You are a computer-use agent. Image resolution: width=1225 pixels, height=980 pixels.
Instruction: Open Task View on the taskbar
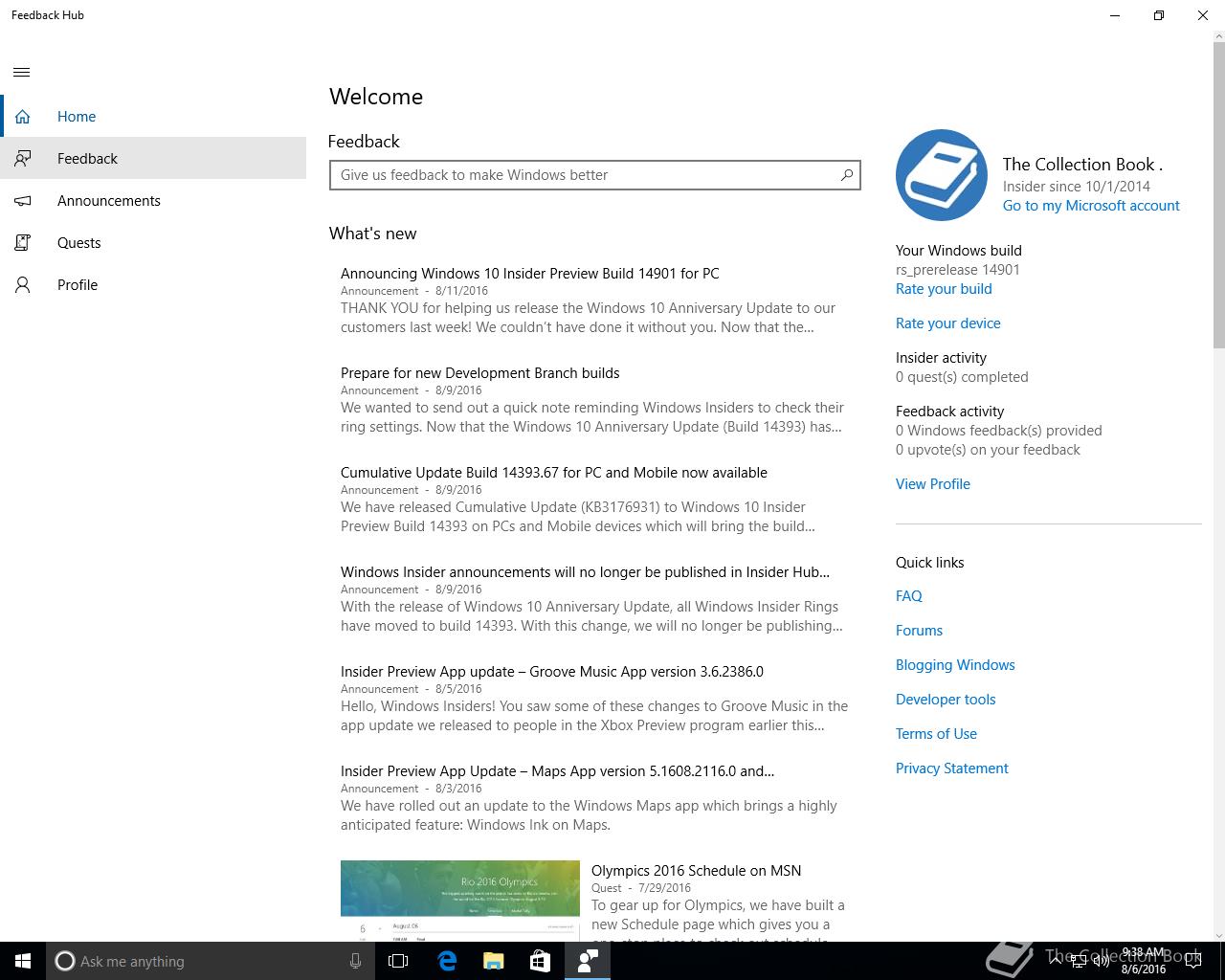point(398,961)
